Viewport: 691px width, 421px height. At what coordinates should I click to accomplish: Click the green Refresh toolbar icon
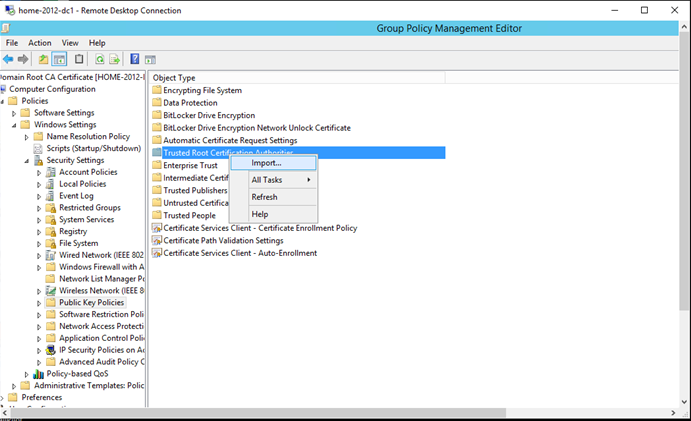coord(100,59)
